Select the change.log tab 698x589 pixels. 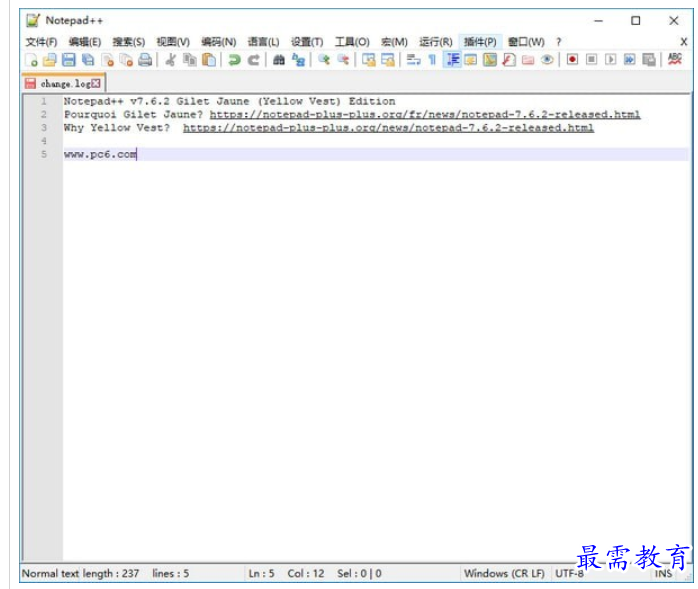tap(64, 83)
